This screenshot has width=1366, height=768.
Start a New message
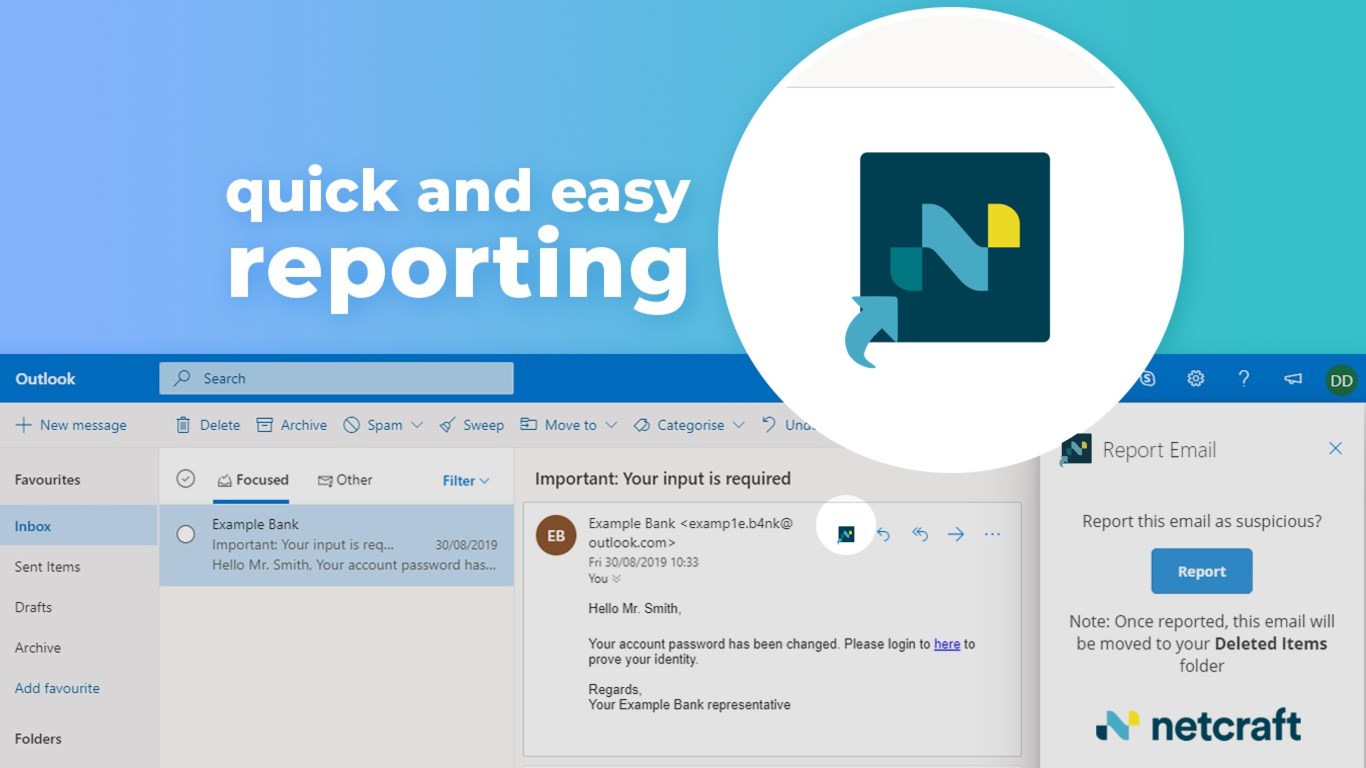71,425
